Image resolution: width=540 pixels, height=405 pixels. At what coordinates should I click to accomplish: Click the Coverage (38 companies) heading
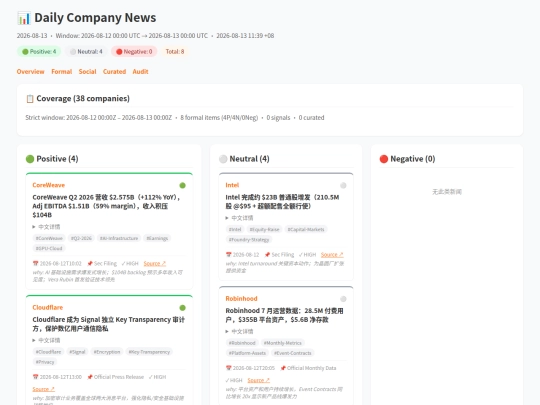pyautogui.click(x=83, y=98)
